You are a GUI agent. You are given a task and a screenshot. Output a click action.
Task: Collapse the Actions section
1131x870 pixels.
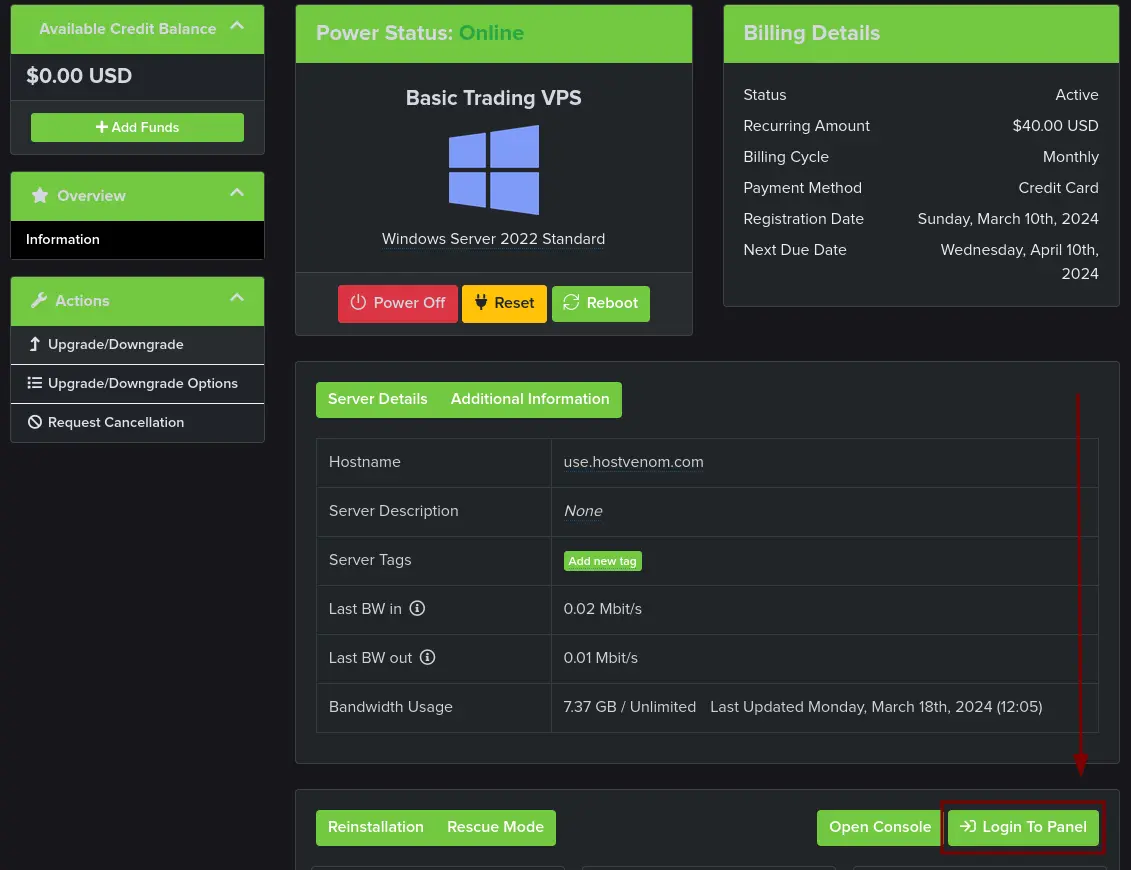click(237, 300)
